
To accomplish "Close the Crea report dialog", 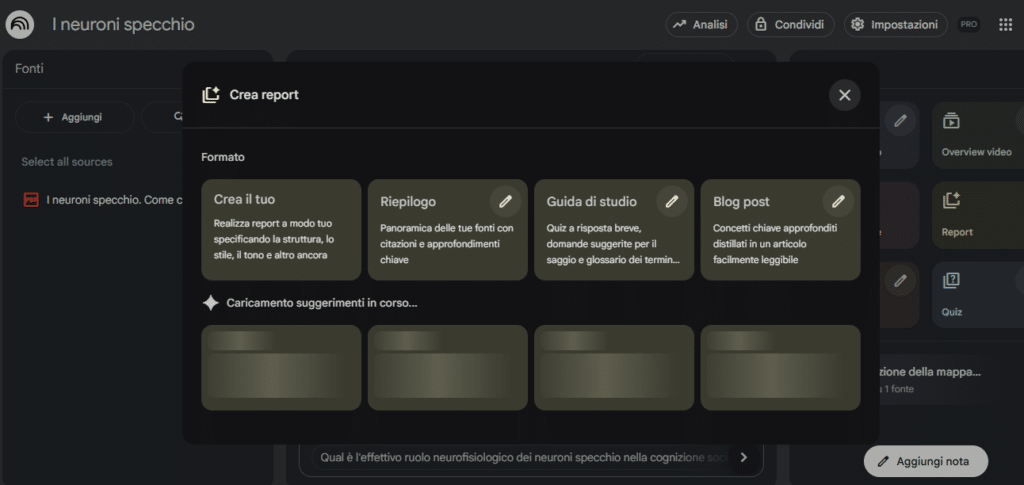I will [x=844, y=95].
